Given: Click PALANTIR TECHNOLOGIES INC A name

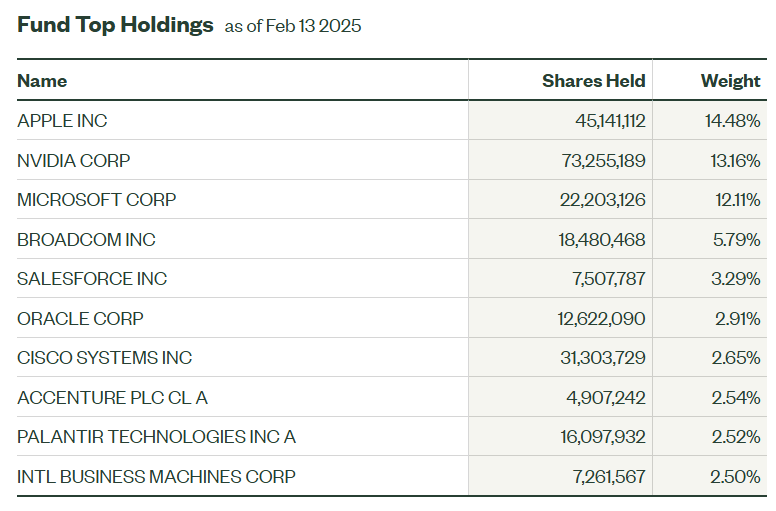Looking at the screenshot, I should [156, 437].
